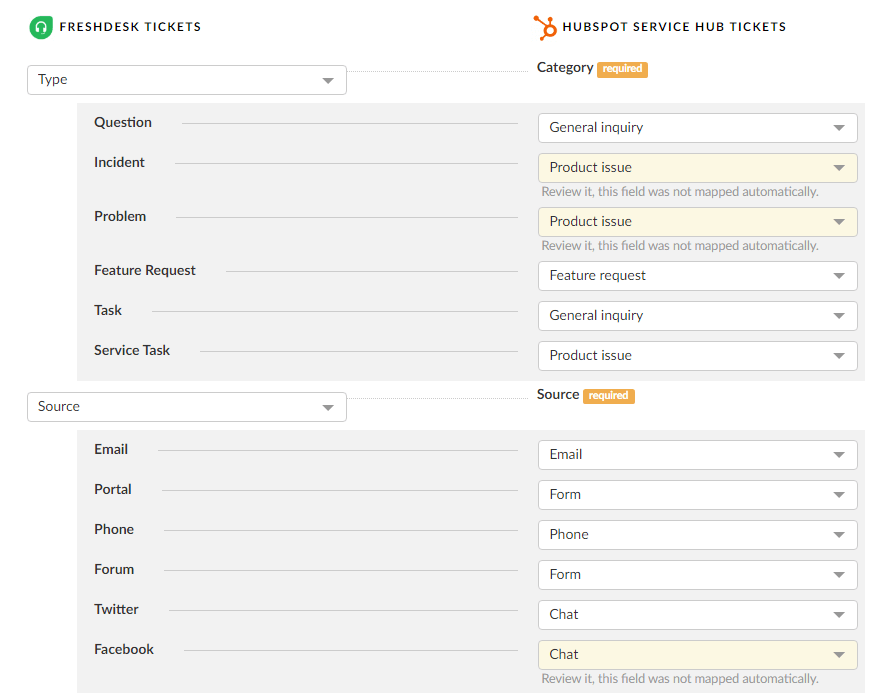The height and width of the screenshot is (693, 891).
Task: Open the Email source mapping dropdown
Action: pos(698,455)
